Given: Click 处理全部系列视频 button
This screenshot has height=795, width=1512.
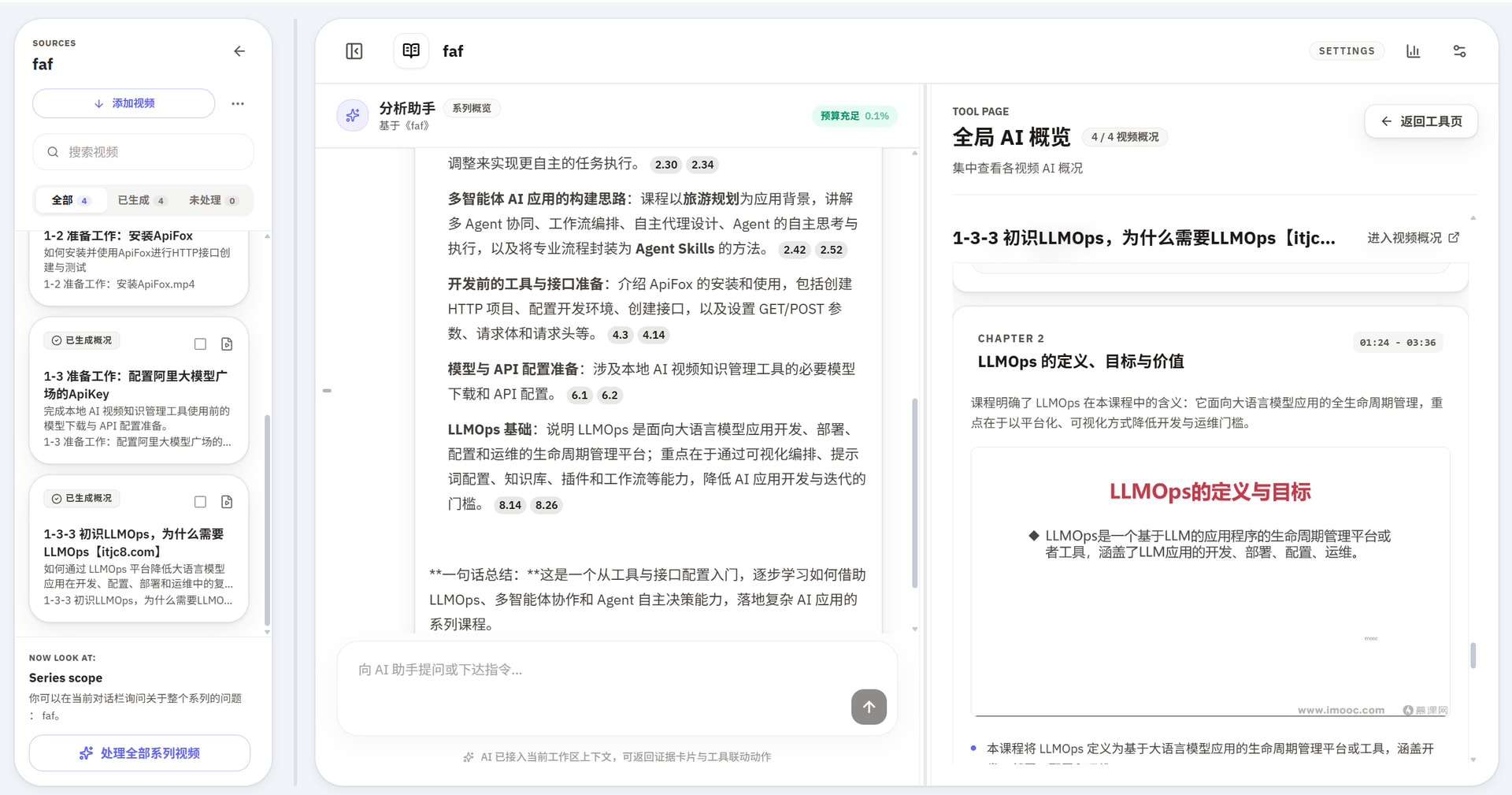Looking at the screenshot, I should tap(139, 753).
